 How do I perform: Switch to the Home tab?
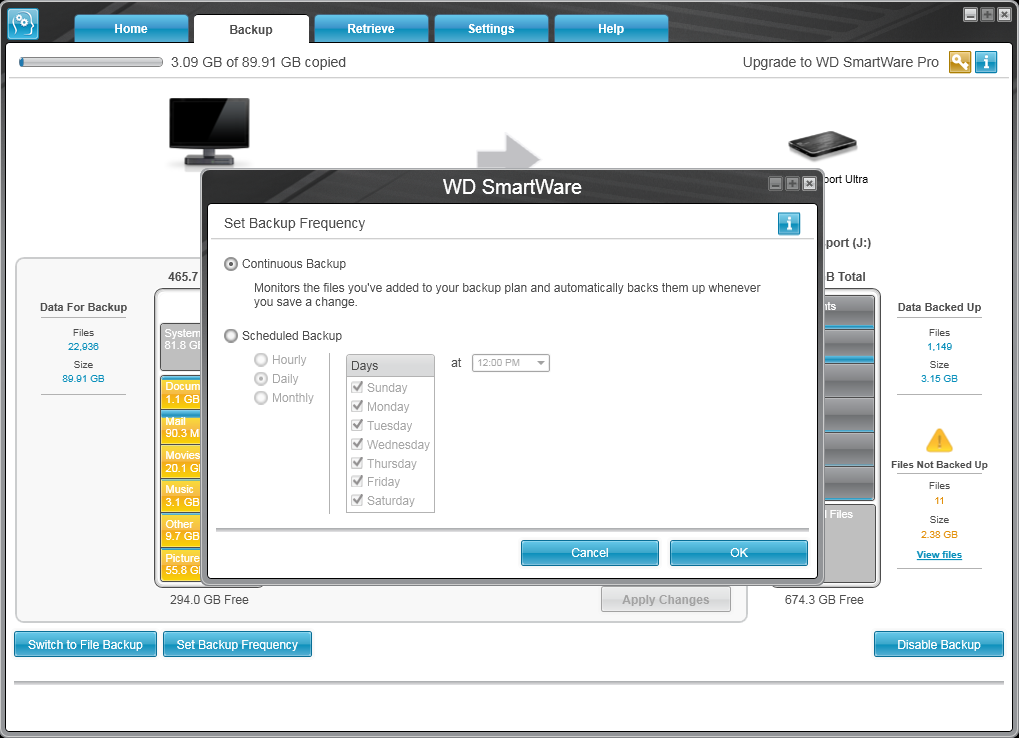(x=131, y=29)
